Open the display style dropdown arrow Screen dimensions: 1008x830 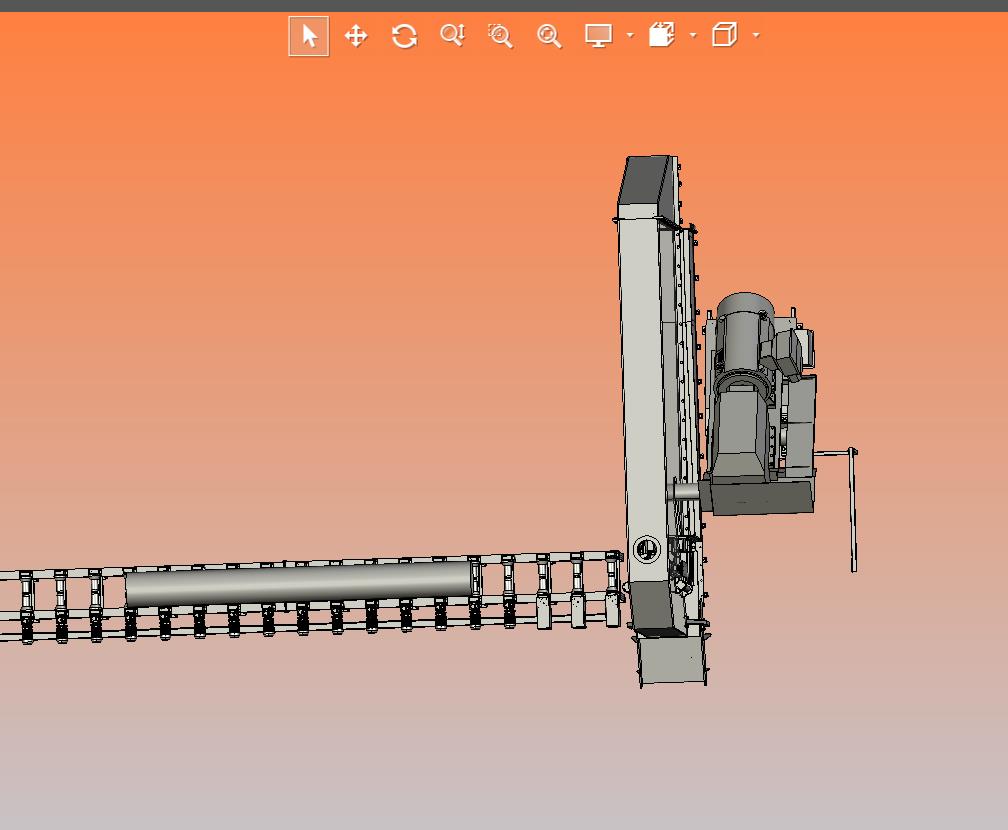[x=630, y=35]
